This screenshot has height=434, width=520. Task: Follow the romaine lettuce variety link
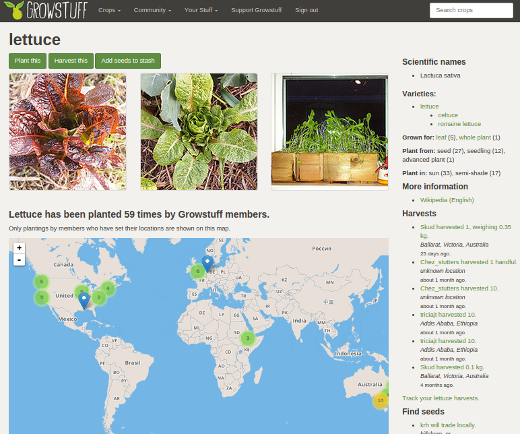[459, 124]
